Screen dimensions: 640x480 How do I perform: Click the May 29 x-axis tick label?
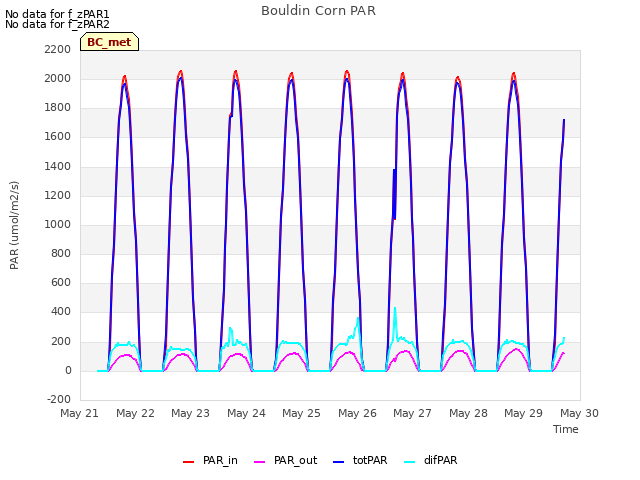click(x=524, y=413)
